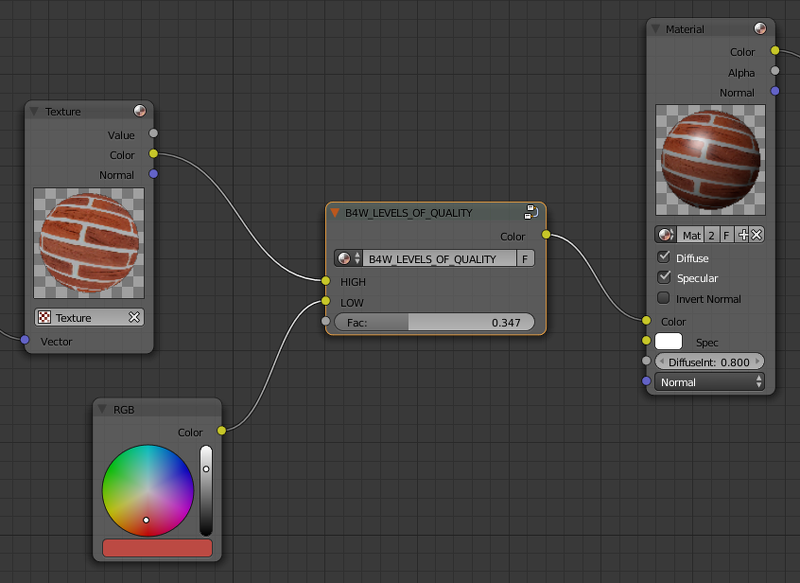Add new material with plus icon

(x=743, y=235)
